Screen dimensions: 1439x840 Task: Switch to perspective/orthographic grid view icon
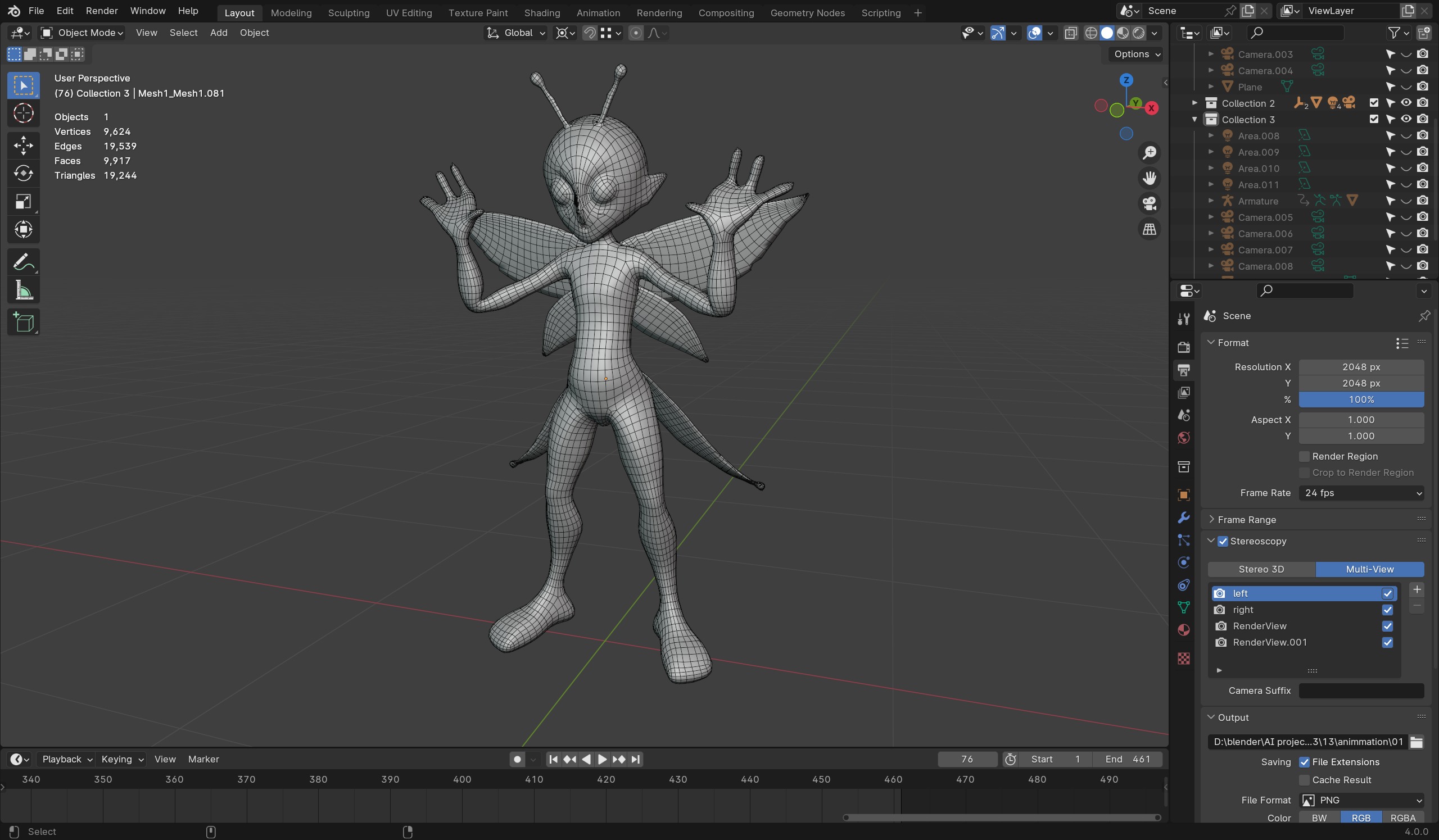point(1149,229)
